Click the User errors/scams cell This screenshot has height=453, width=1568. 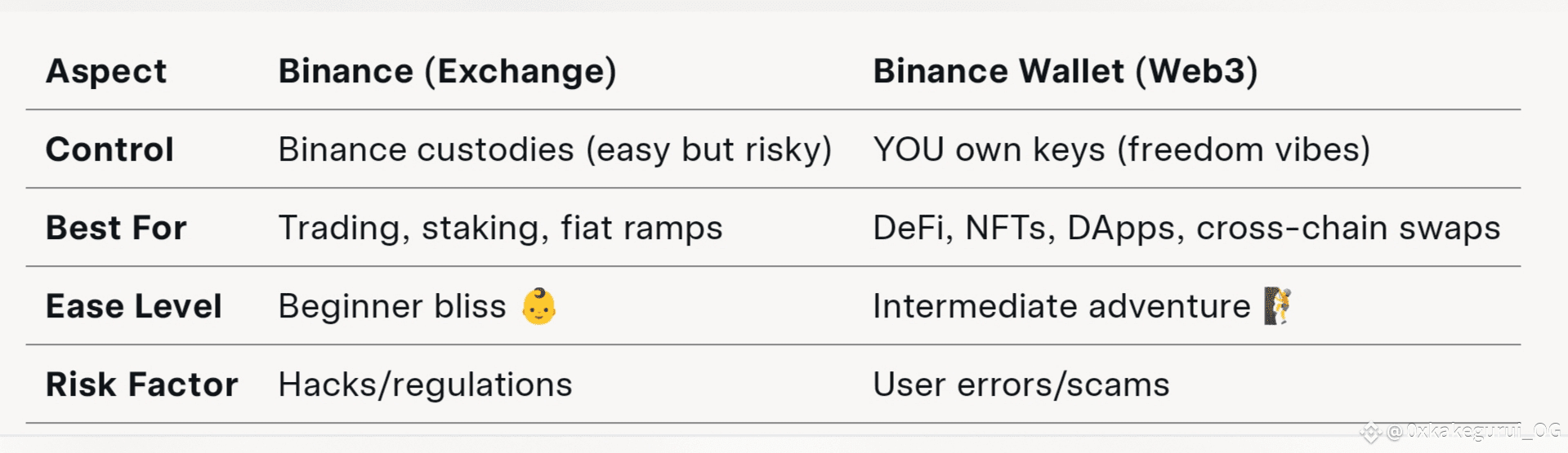[x=1021, y=385]
